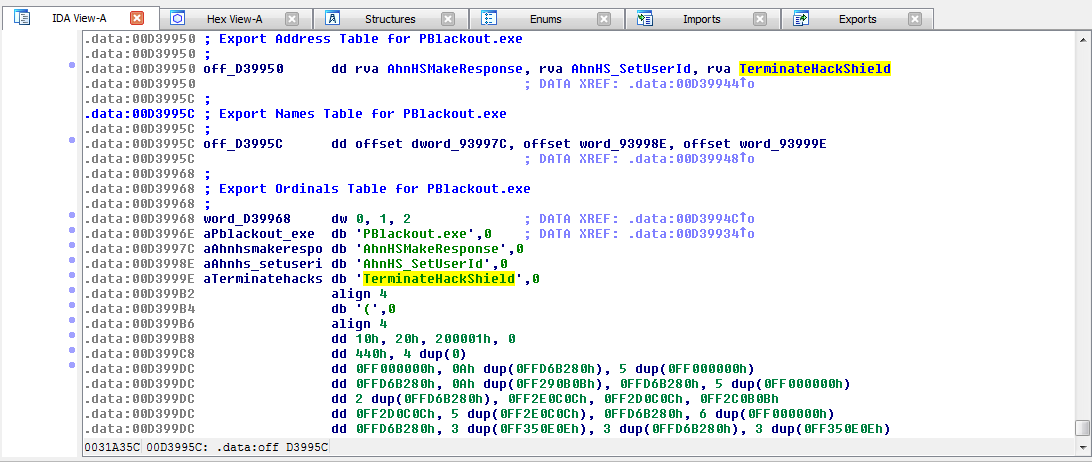Click breakpoint dot at first 00D399DC line

click(x=72, y=365)
